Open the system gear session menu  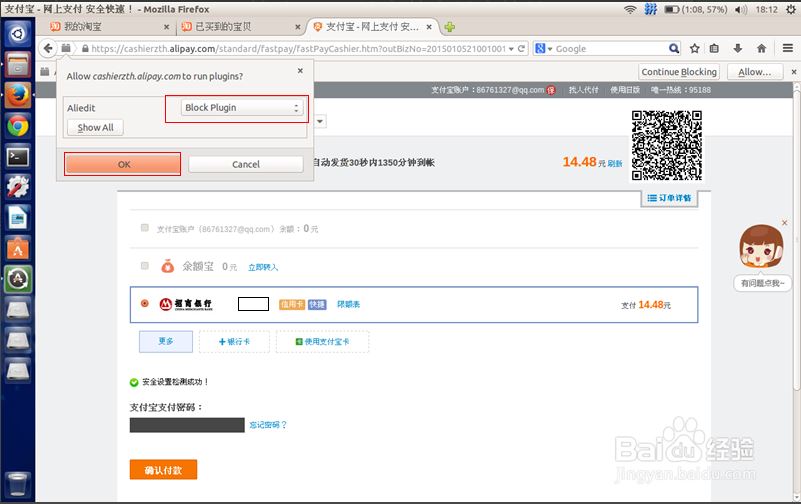click(791, 9)
